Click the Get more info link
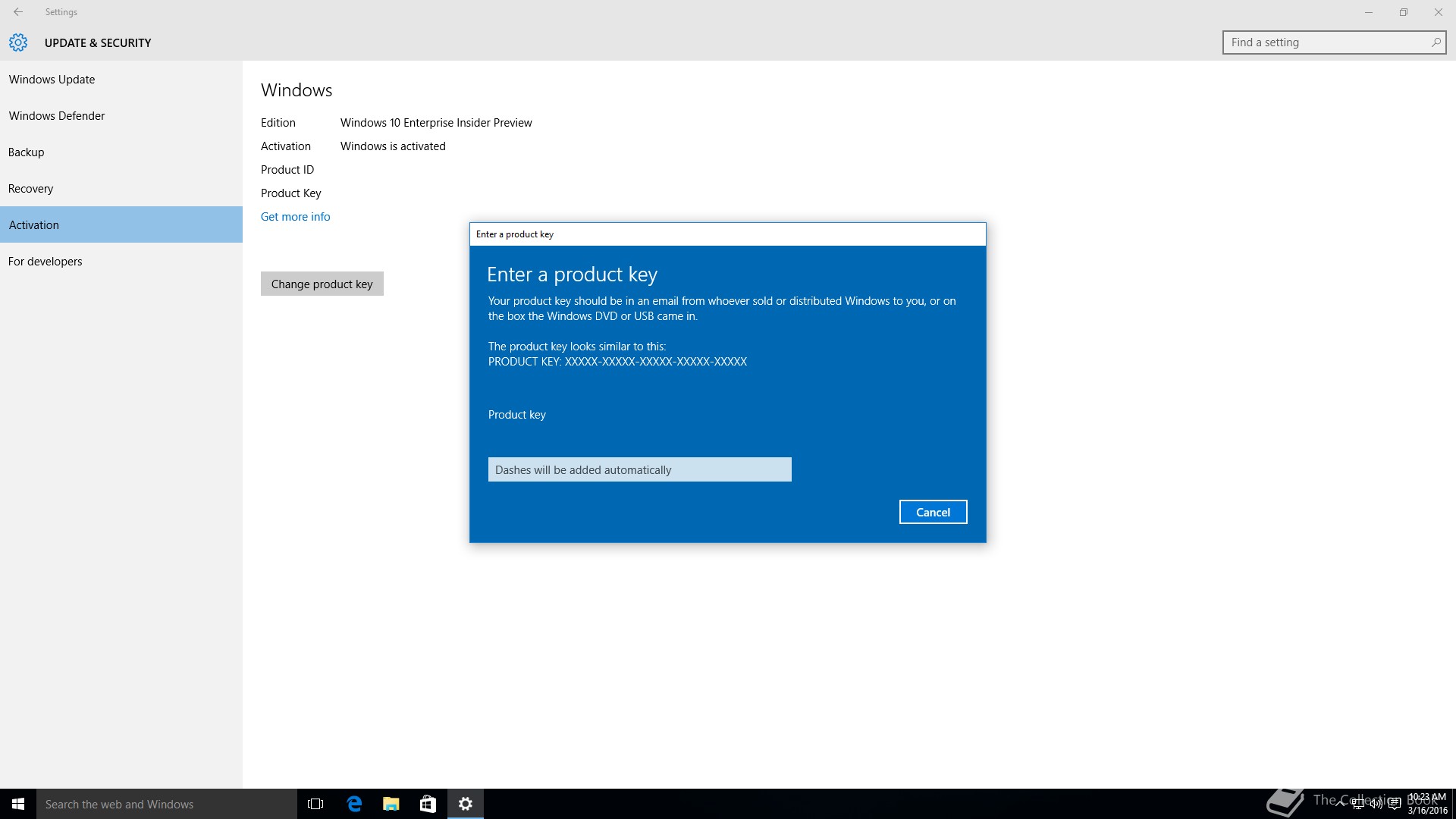The height and width of the screenshot is (819, 1456). tap(295, 217)
